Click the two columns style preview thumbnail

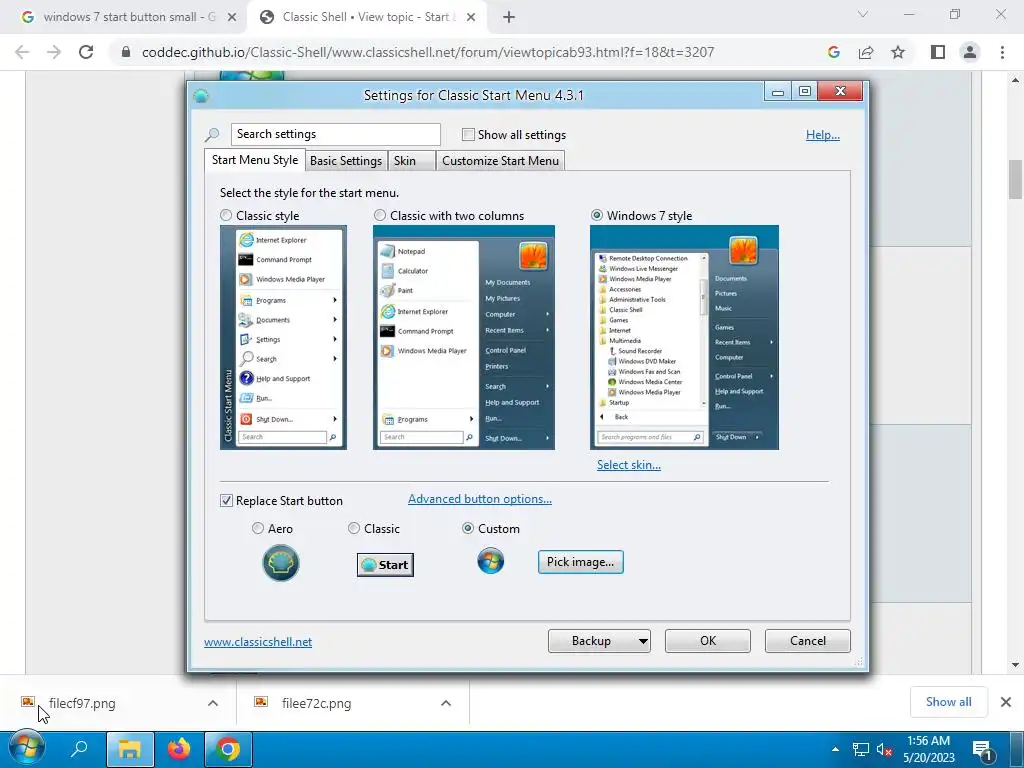(x=464, y=338)
